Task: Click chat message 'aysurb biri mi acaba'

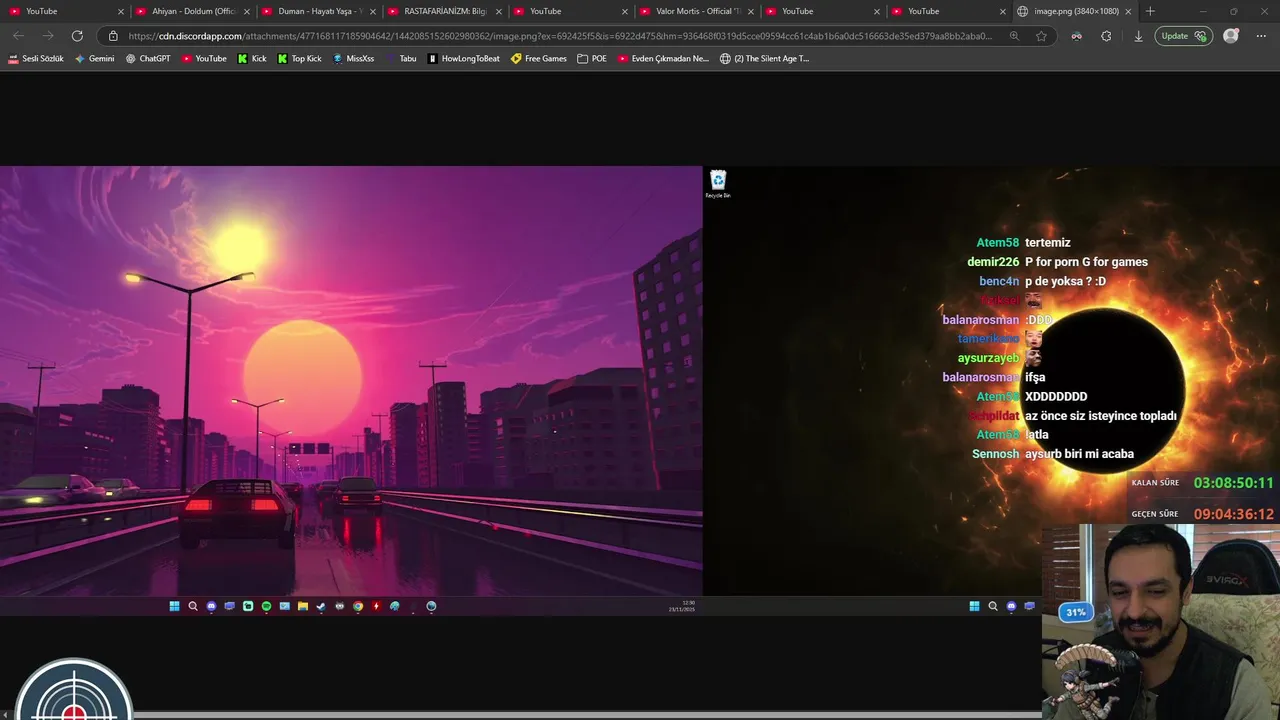Action: point(1079,454)
